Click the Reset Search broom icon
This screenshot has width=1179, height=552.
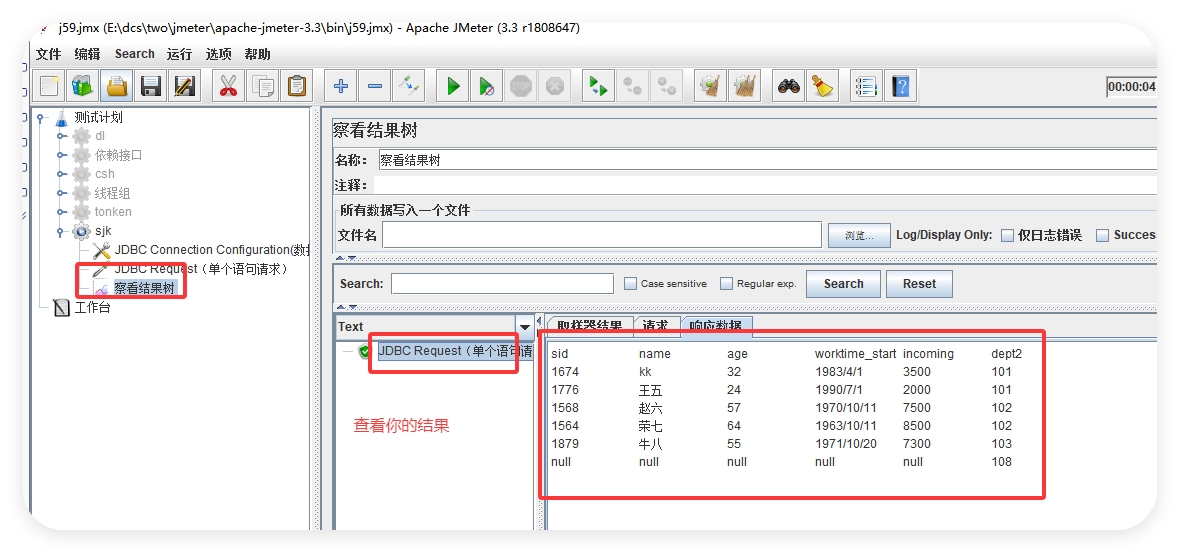click(x=823, y=86)
